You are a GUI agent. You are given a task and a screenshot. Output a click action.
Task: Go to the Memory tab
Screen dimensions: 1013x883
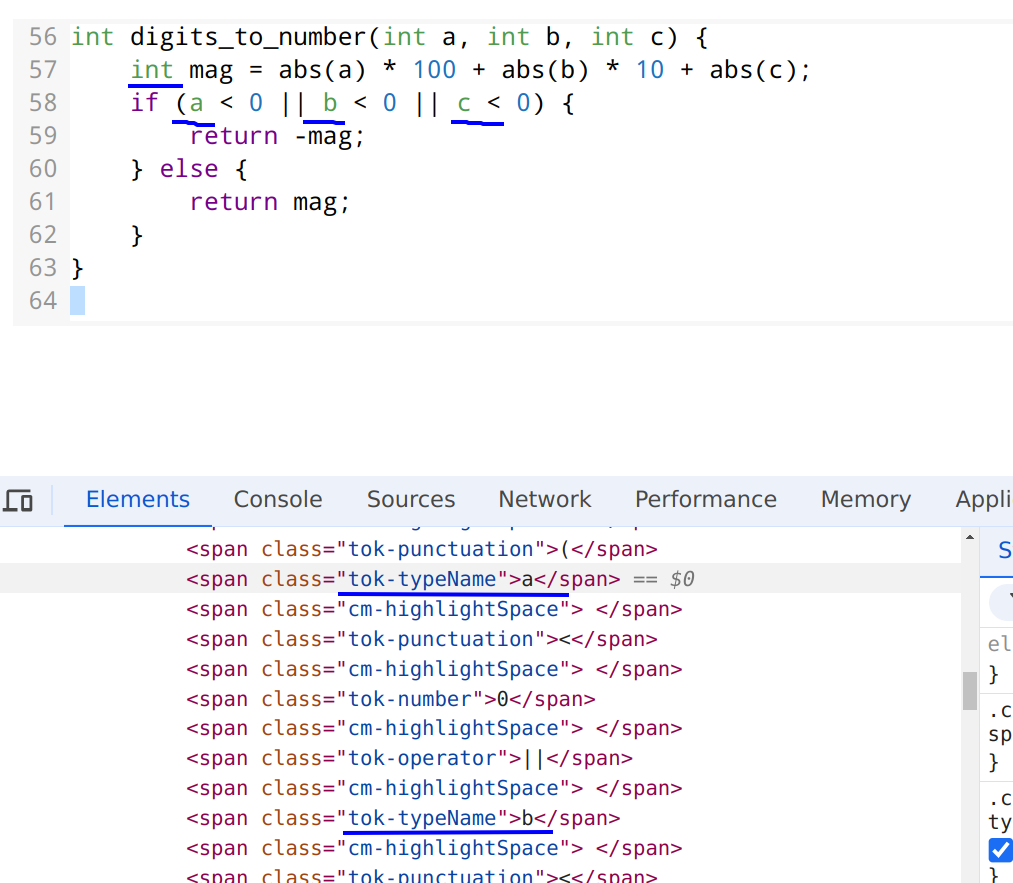[x=865, y=500]
